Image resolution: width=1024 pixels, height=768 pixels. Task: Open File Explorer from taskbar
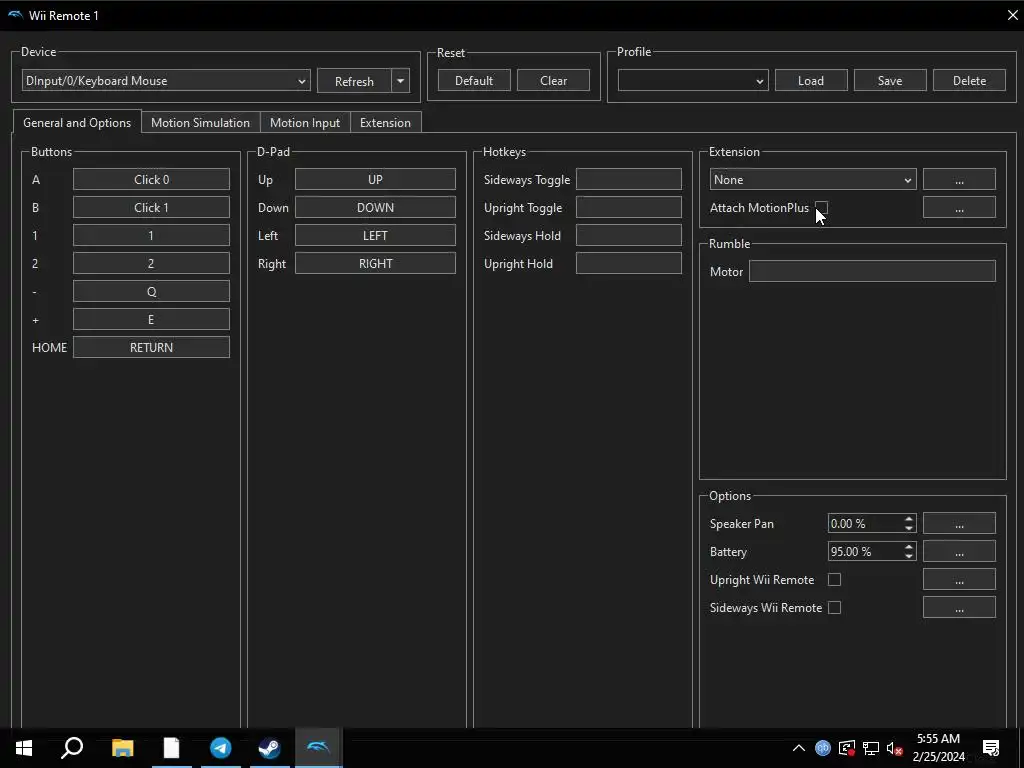pos(122,748)
